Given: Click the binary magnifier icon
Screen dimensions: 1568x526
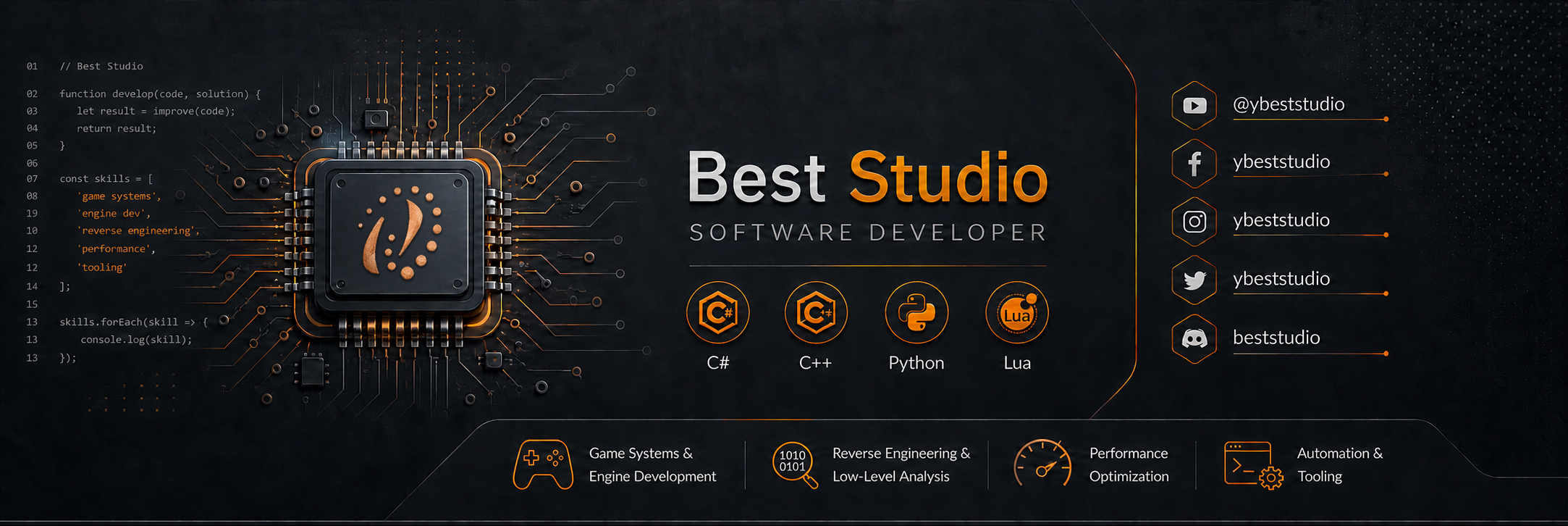Looking at the screenshot, I should click(x=795, y=464).
